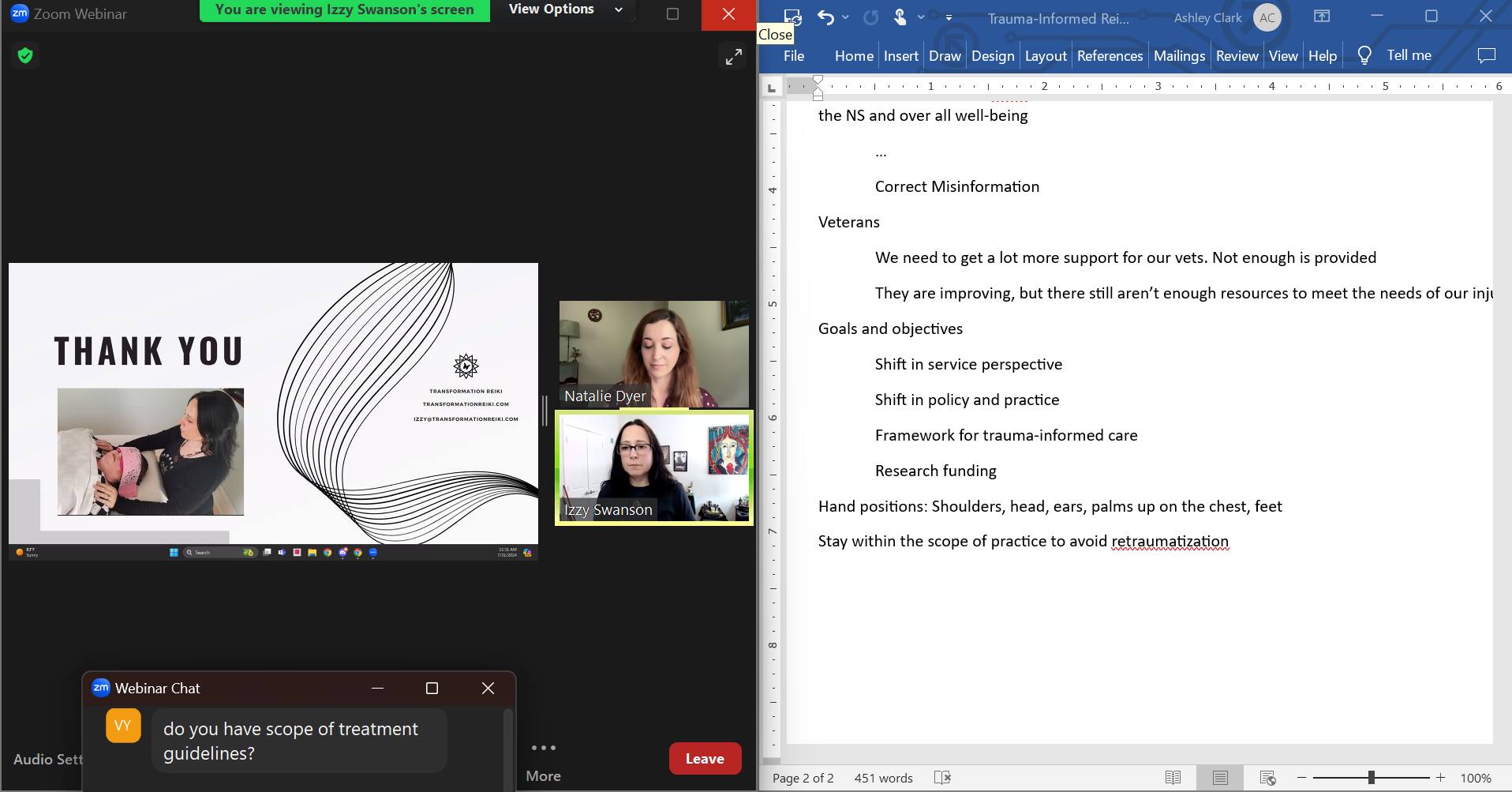Click the Redo icon in Word toolbar
This screenshot has height=792, width=1512.
coord(870,17)
